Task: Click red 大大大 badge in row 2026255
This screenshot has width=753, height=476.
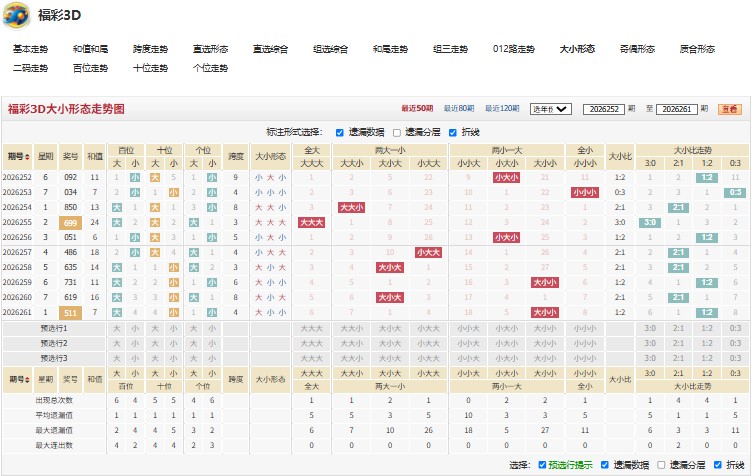Action: pos(312,222)
